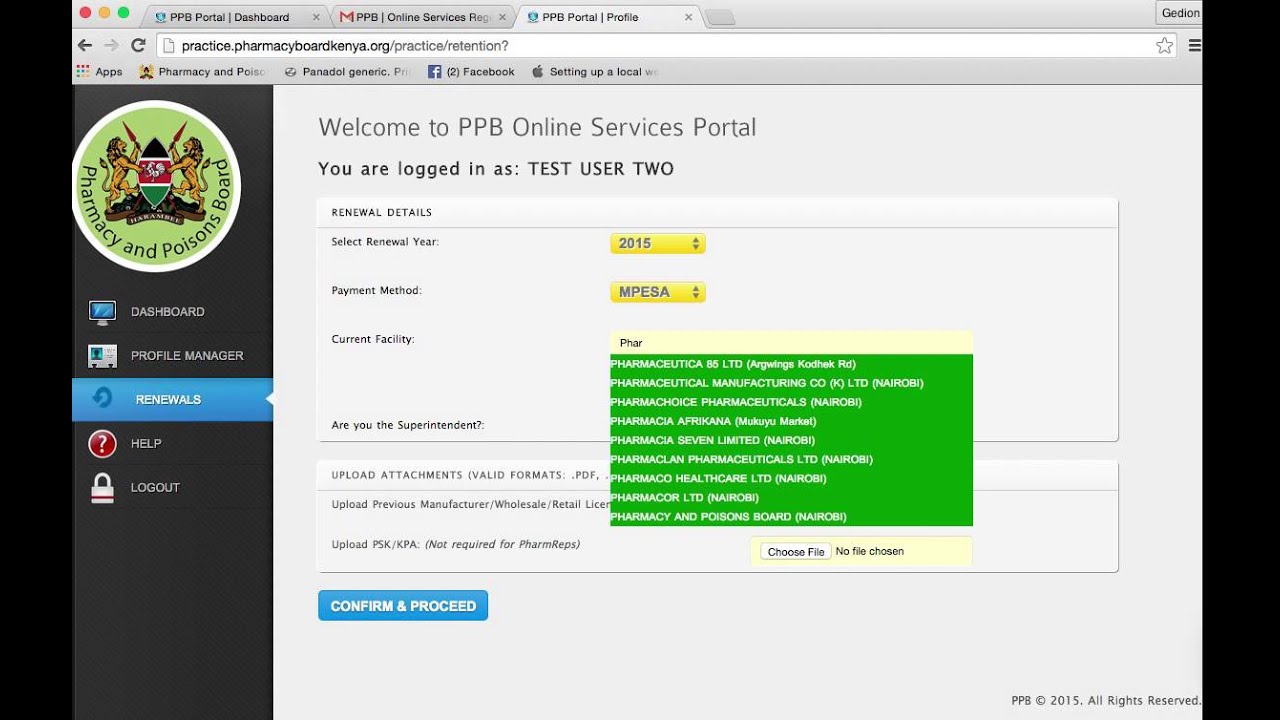Open Dashboard from the sidebar
This screenshot has height=720, width=1280.
coord(172,312)
